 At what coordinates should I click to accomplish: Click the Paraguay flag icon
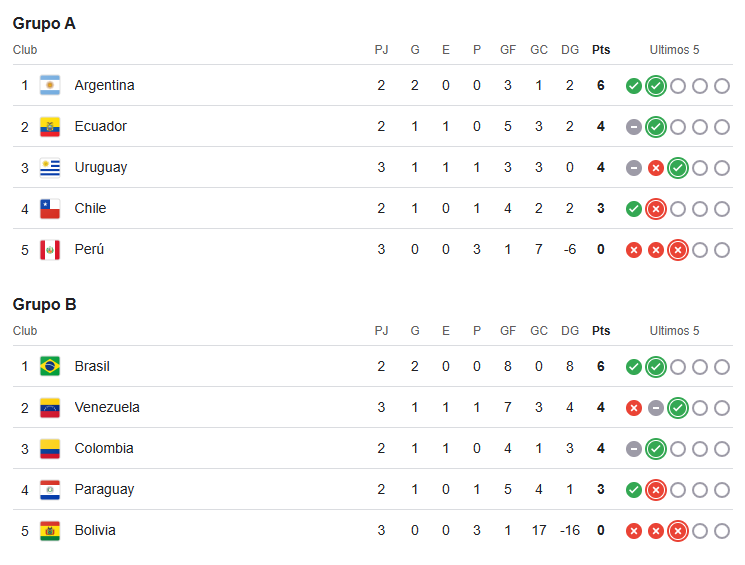50,490
